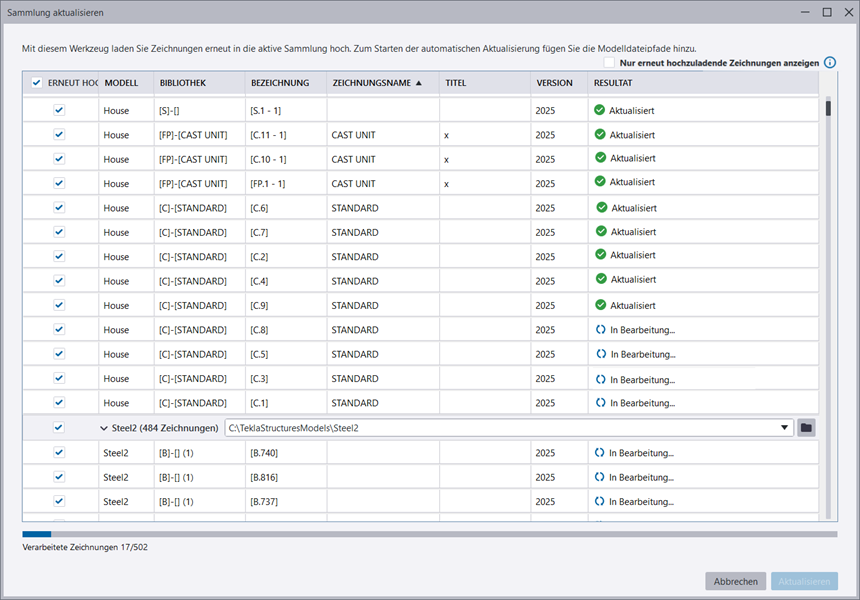Viewport: 860px width, 600px height.
Task: Uncheck re-upload checkbox for [C.6] row
Action: coord(59,207)
